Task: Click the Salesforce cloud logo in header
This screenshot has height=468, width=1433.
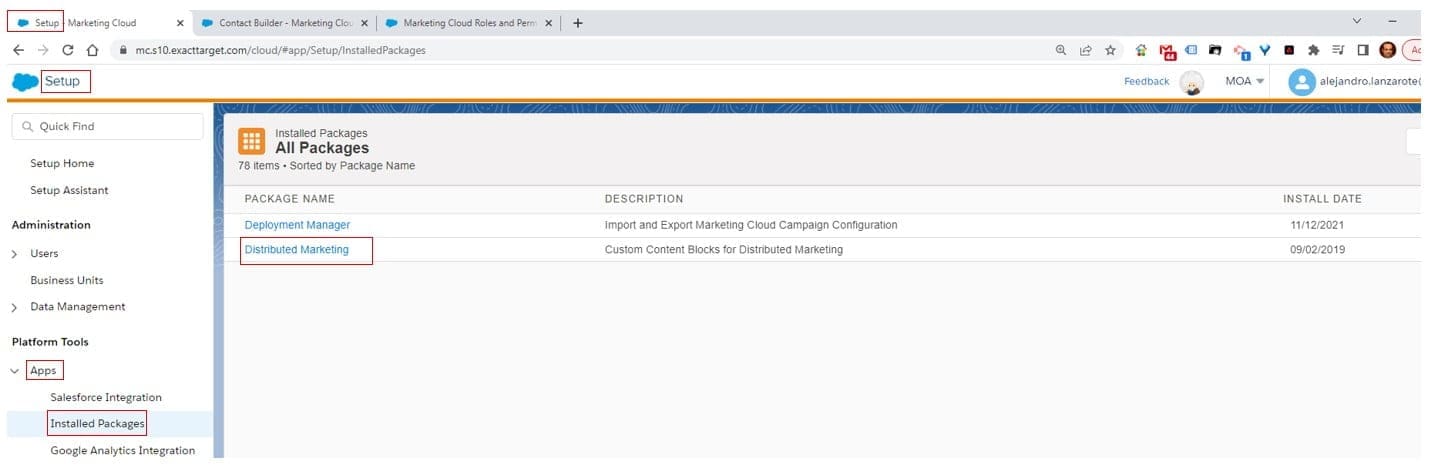Action: 24,82
